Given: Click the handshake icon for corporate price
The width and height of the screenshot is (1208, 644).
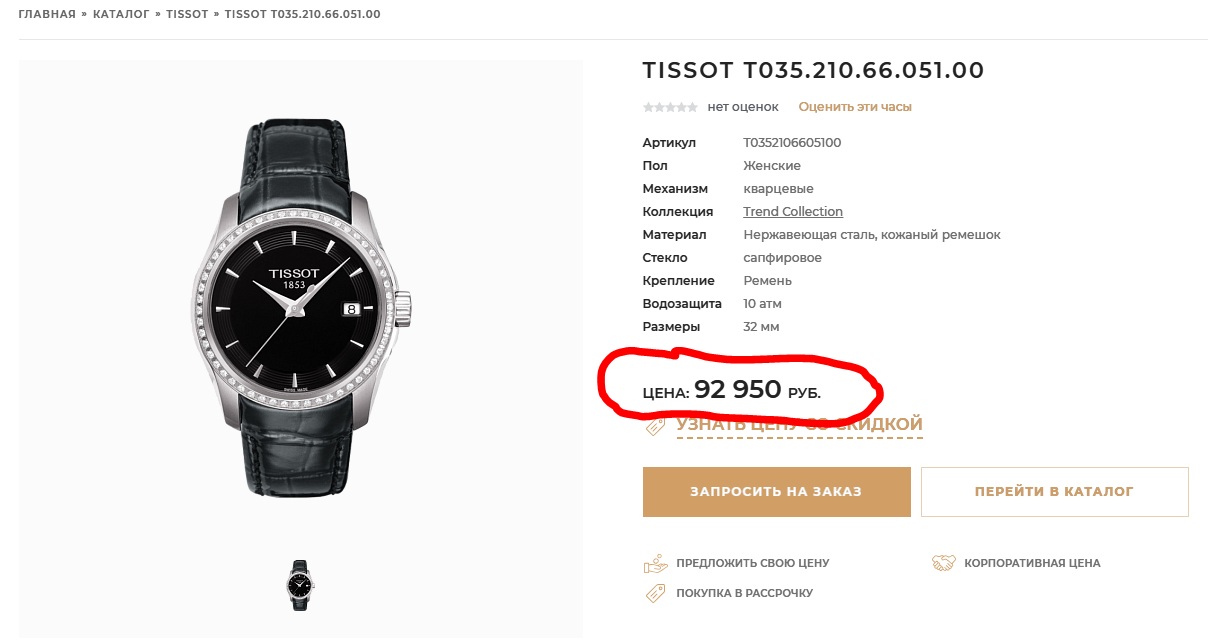Looking at the screenshot, I should tap(943, 563).
